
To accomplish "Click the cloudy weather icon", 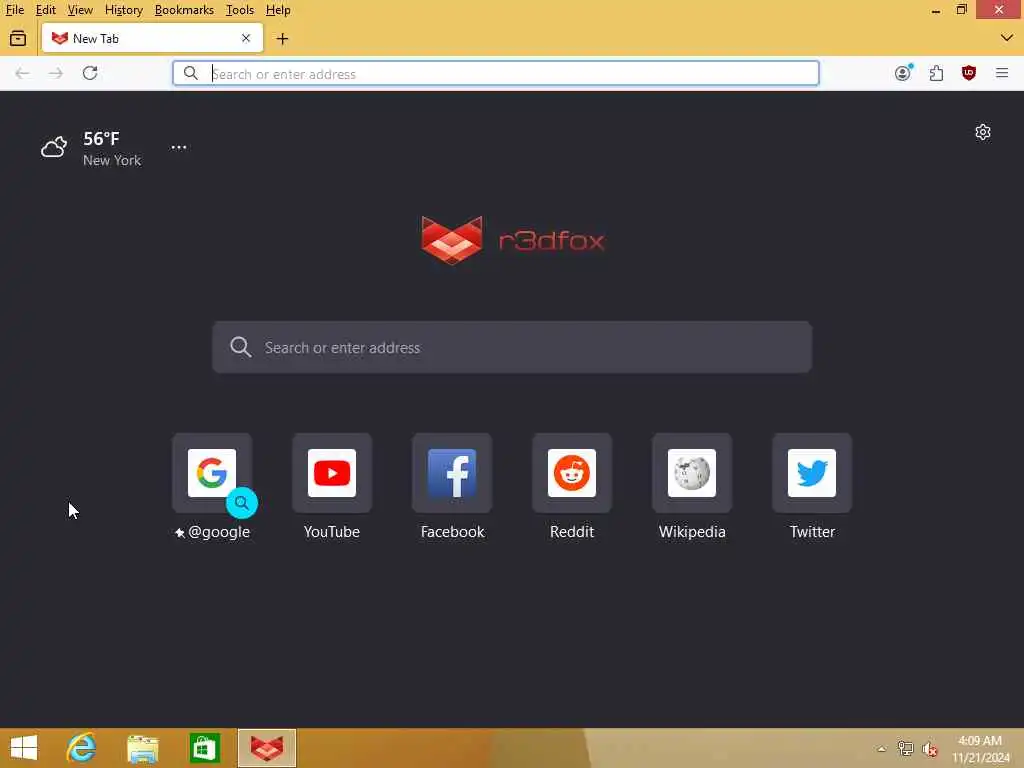I will (54, 147).
